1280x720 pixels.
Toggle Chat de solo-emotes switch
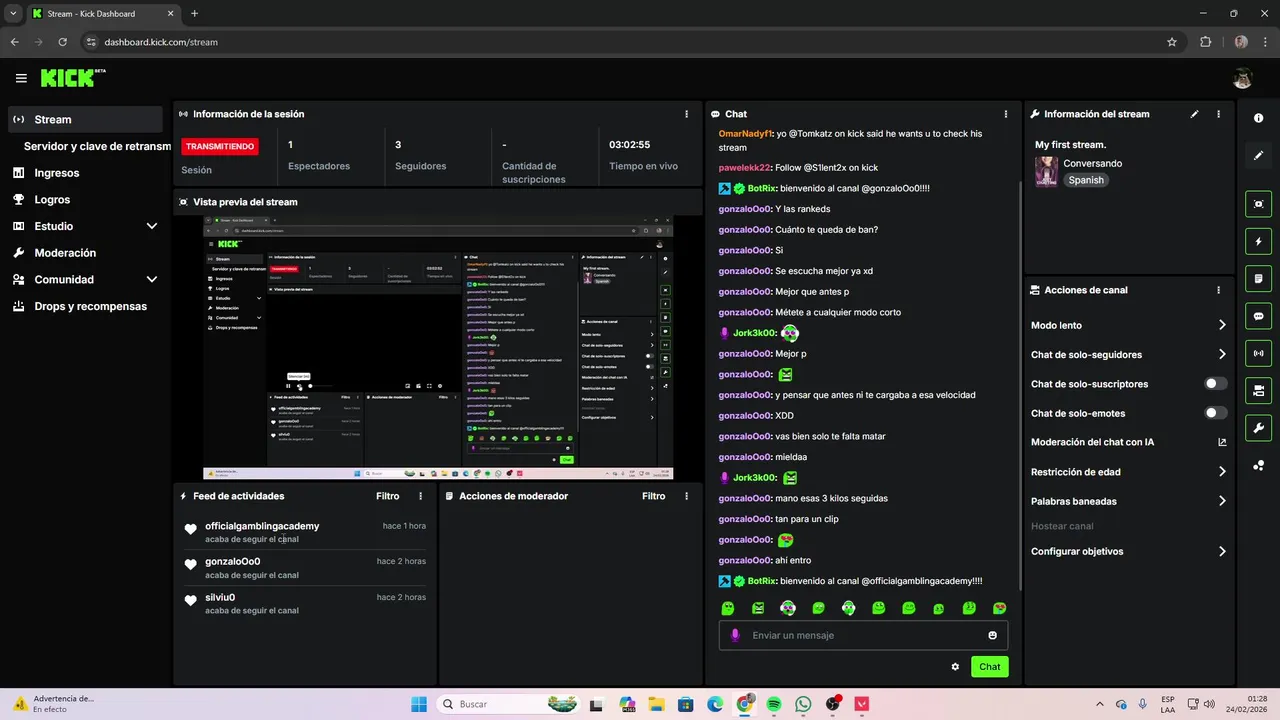tap(1215, 413)
